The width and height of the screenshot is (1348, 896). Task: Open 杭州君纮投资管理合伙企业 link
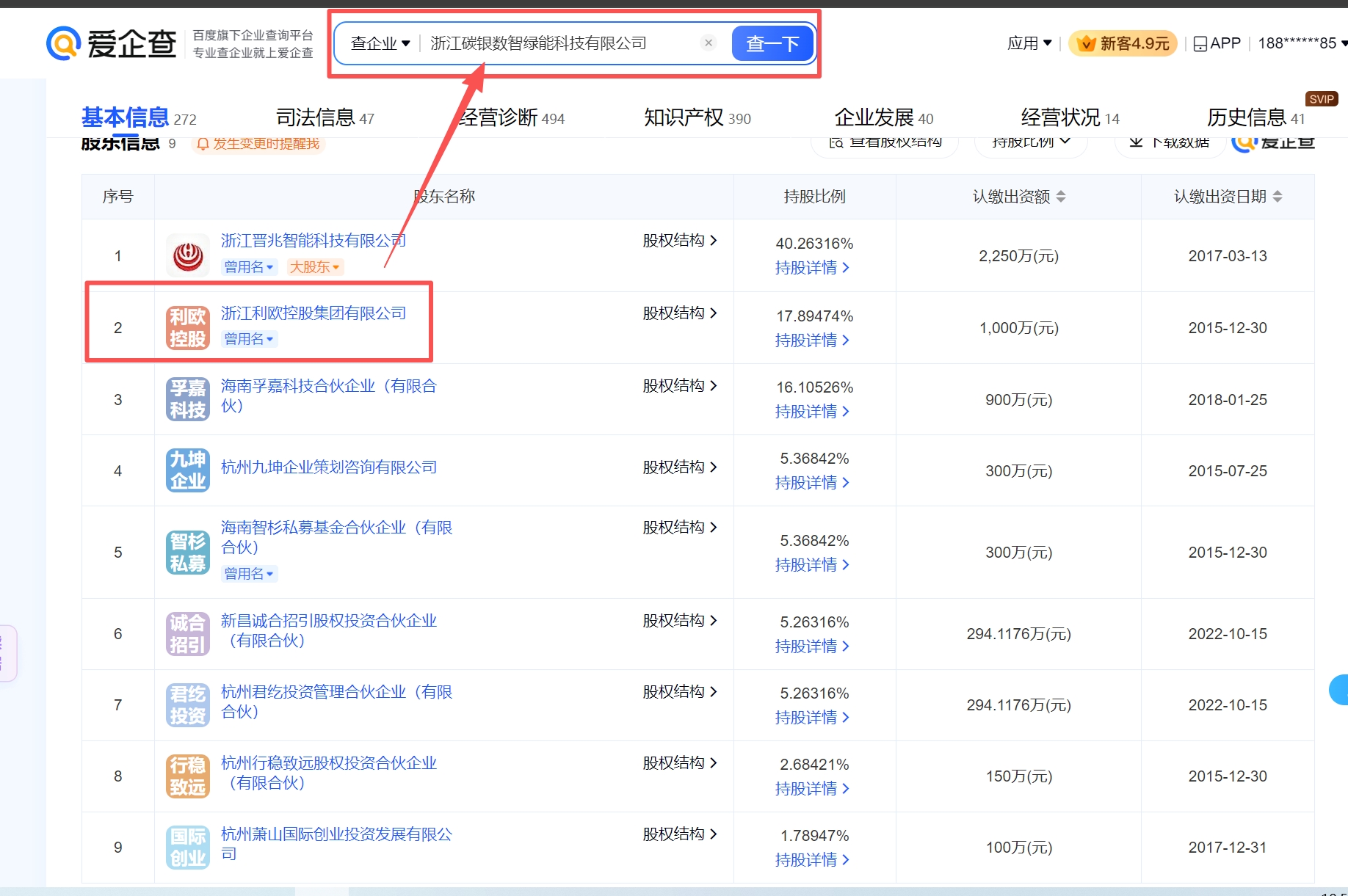click(337, 702)
